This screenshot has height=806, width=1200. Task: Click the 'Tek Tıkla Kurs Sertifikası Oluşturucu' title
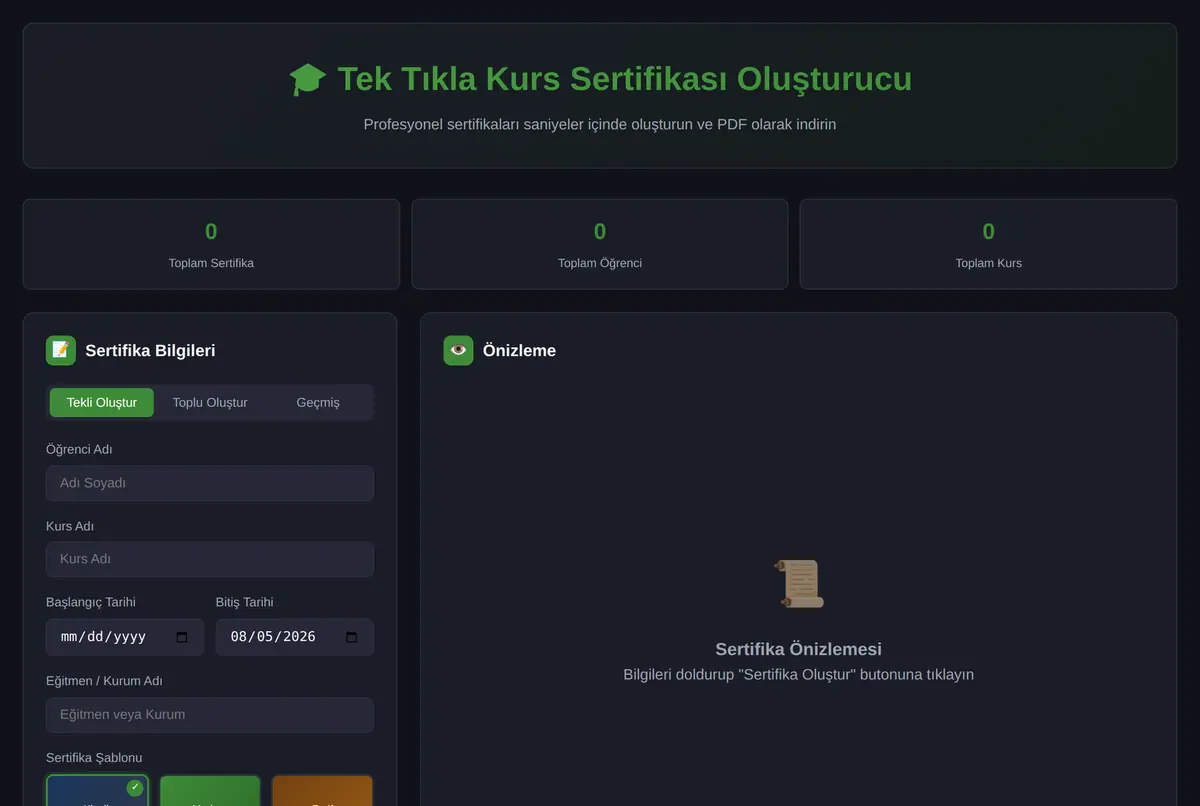[x=625, y=79]
